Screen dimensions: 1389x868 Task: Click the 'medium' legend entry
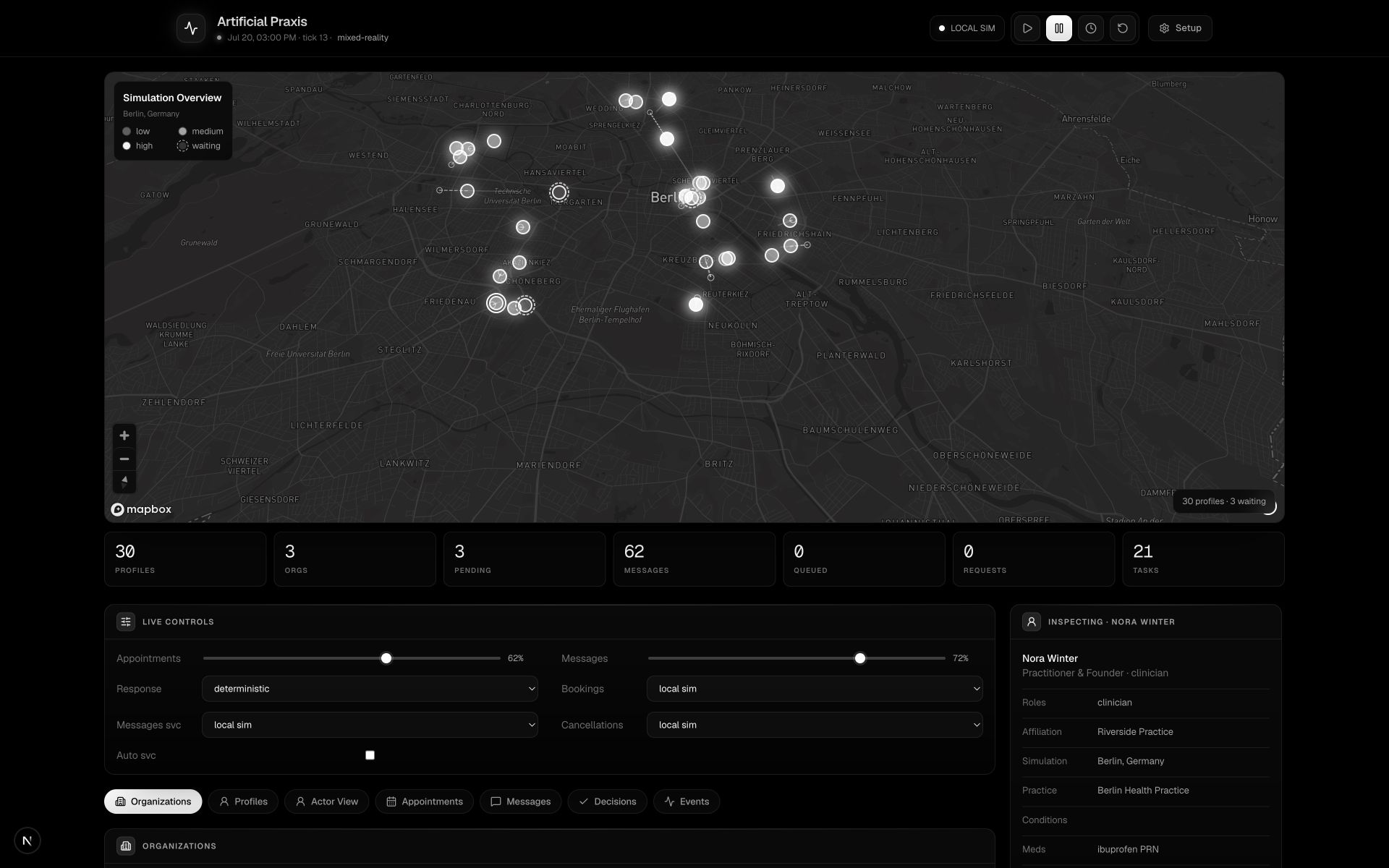(x=200, y=132)
